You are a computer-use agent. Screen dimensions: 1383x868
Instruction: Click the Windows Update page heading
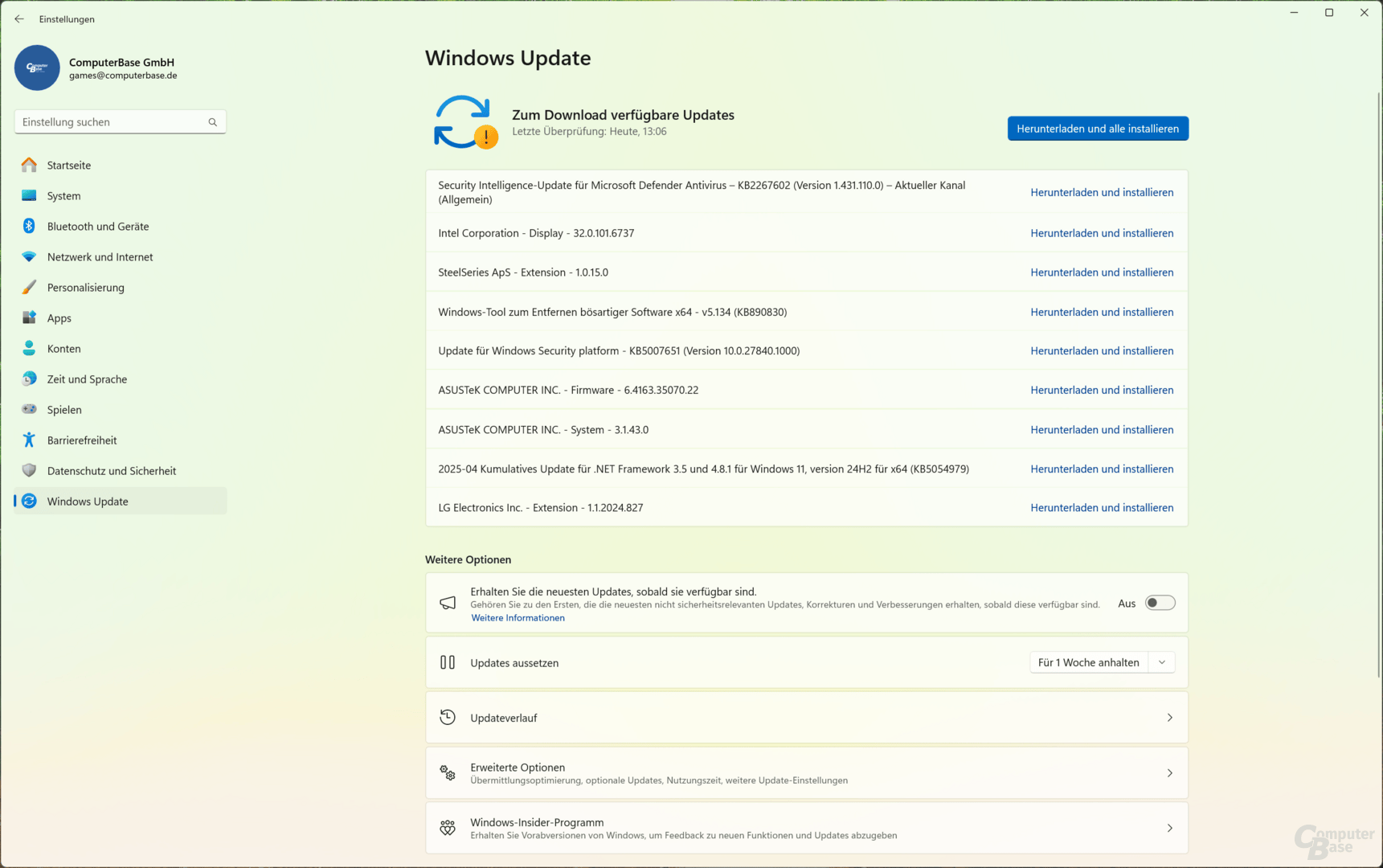pyautogui.click(x=508, y=58)
